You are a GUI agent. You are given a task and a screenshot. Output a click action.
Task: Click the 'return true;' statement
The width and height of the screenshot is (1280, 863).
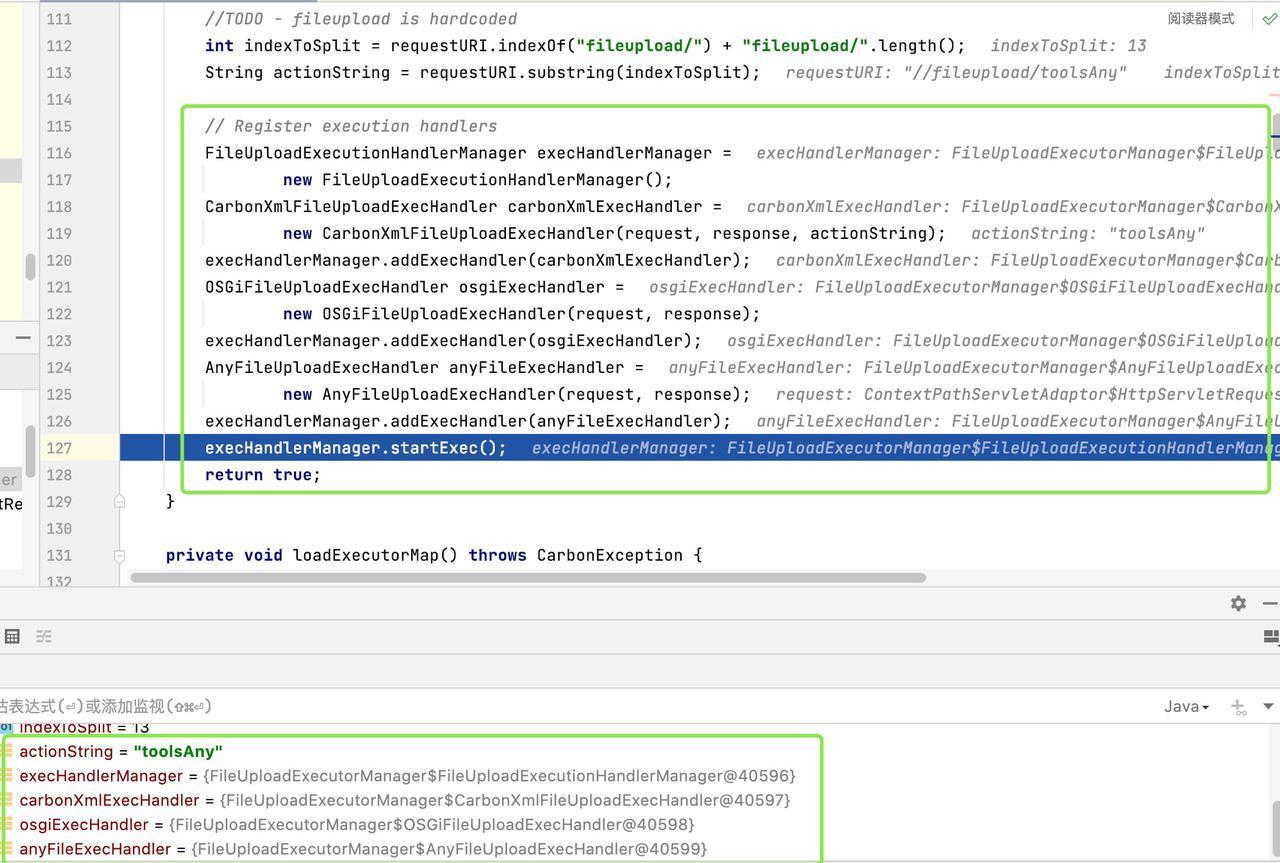point(263,475)
